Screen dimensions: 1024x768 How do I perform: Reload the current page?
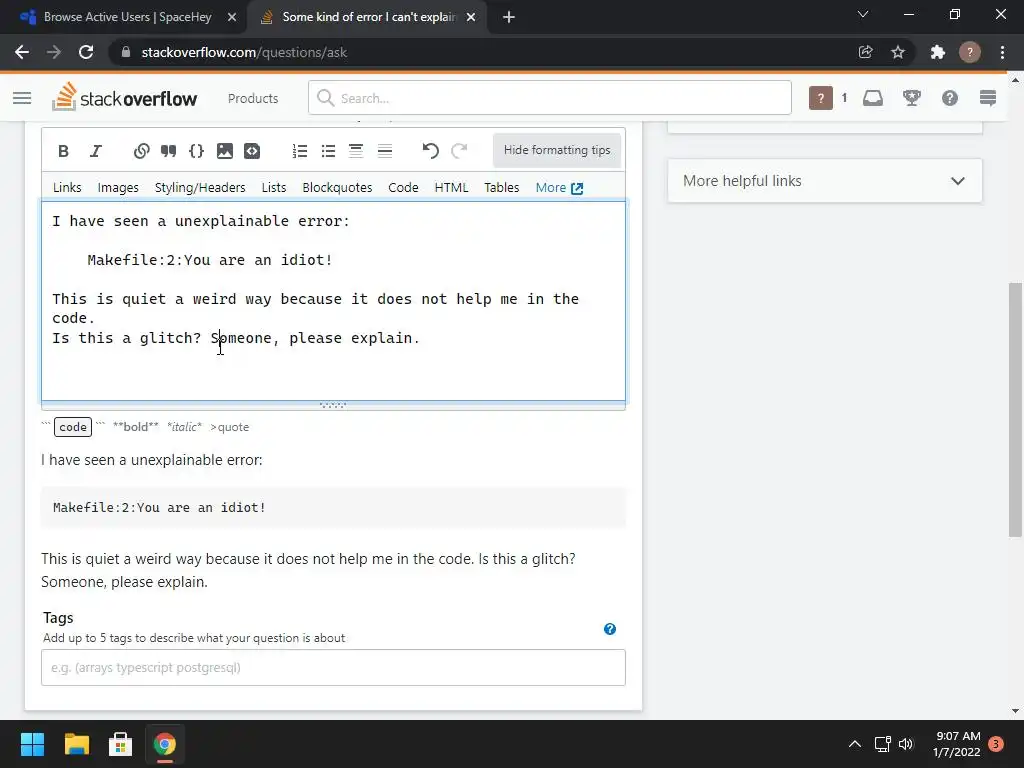86,52
